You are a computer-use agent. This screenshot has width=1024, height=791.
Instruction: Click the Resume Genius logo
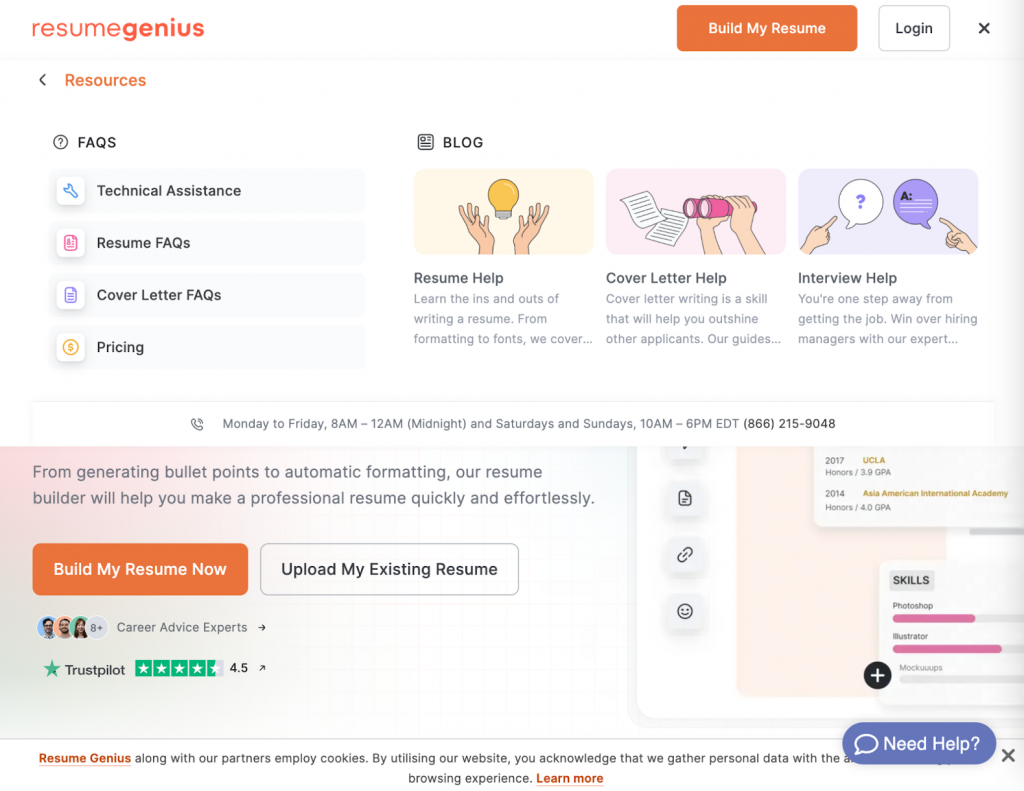pyautogui.click(x=118, y=29)
